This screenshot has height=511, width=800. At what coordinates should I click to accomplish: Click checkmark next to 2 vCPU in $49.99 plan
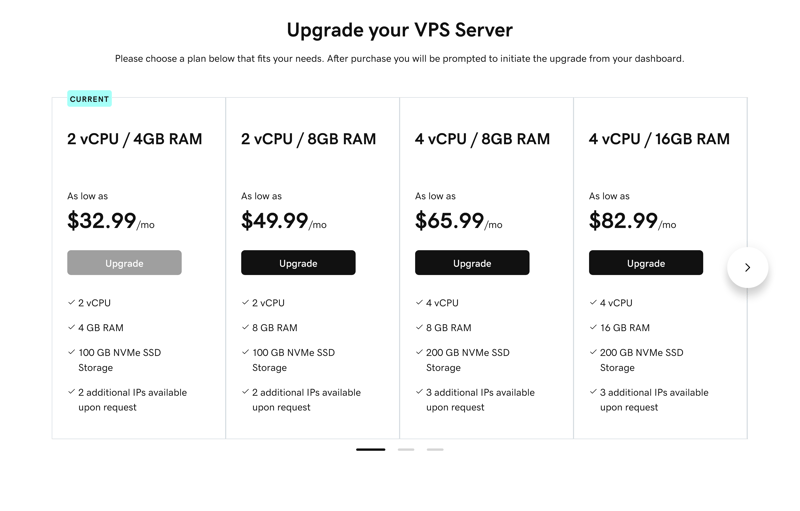[x=245, y=302]
